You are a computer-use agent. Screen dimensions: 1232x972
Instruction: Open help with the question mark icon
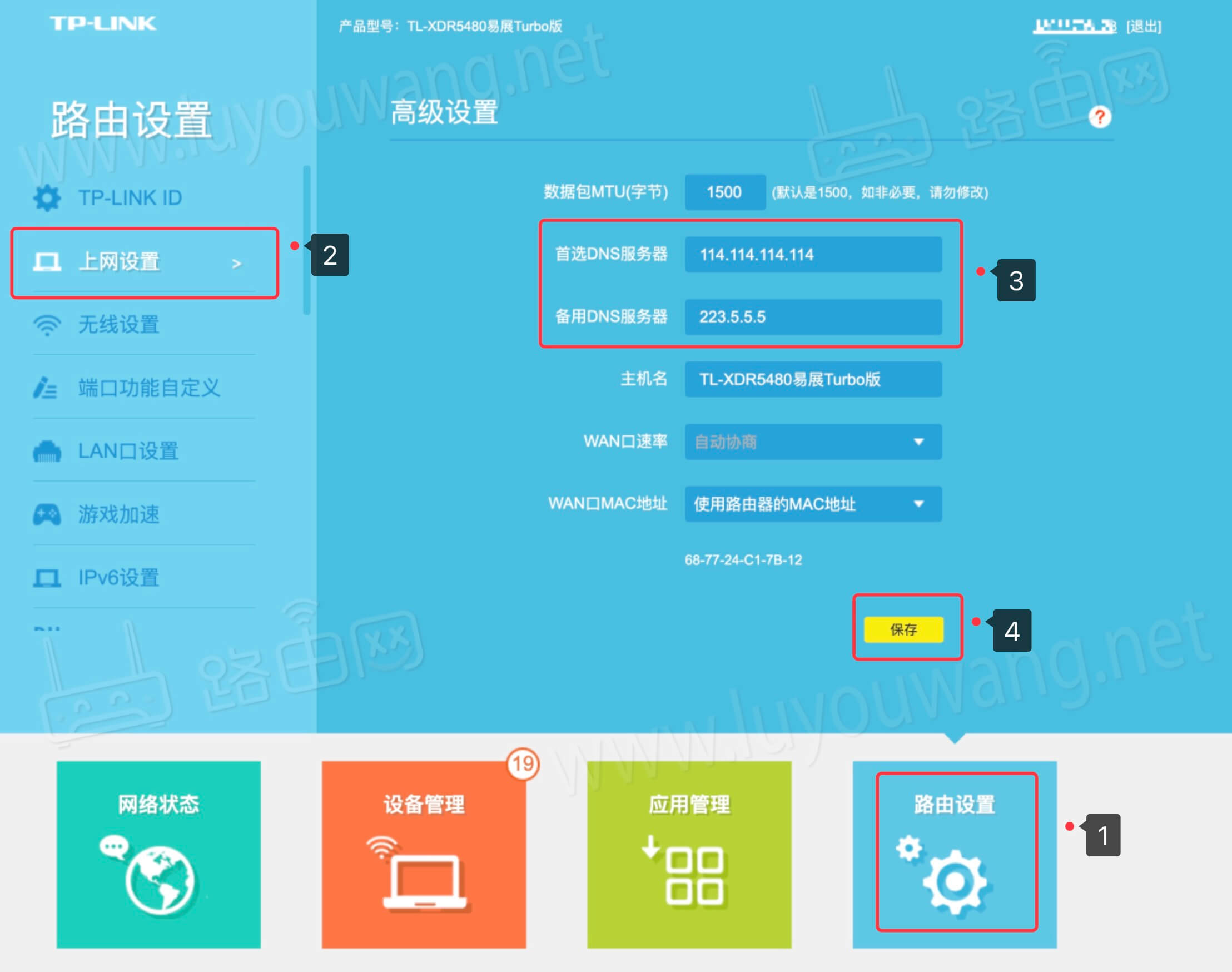1100,117
